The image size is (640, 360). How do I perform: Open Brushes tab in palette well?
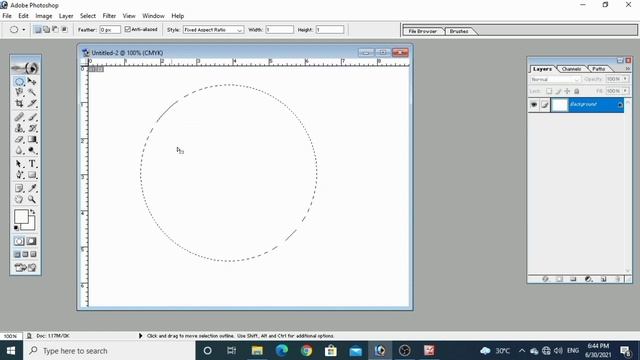pyautogui.click(x=459, y=31)
